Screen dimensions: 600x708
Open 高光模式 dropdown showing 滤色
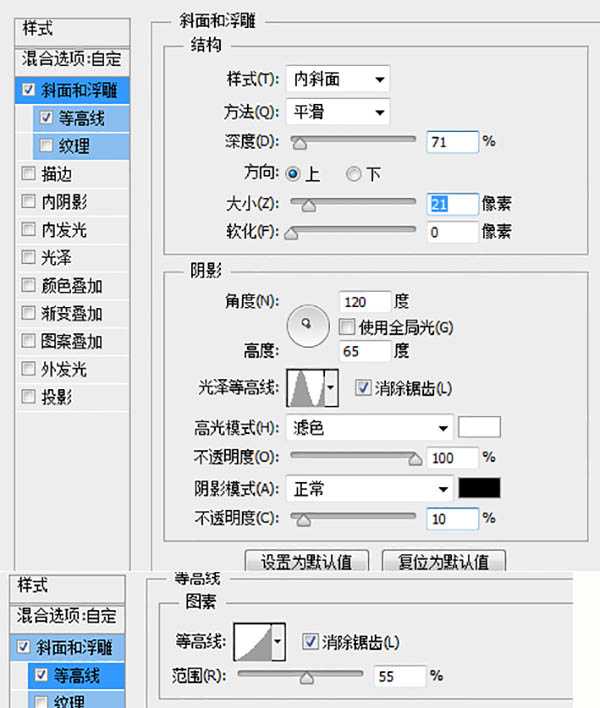(x=369, y=428)
